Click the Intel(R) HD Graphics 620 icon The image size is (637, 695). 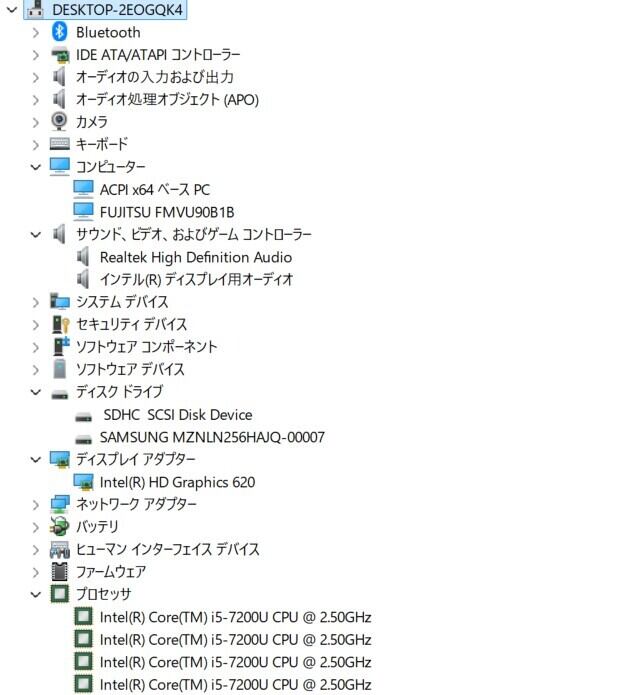(x=83, y=482)
